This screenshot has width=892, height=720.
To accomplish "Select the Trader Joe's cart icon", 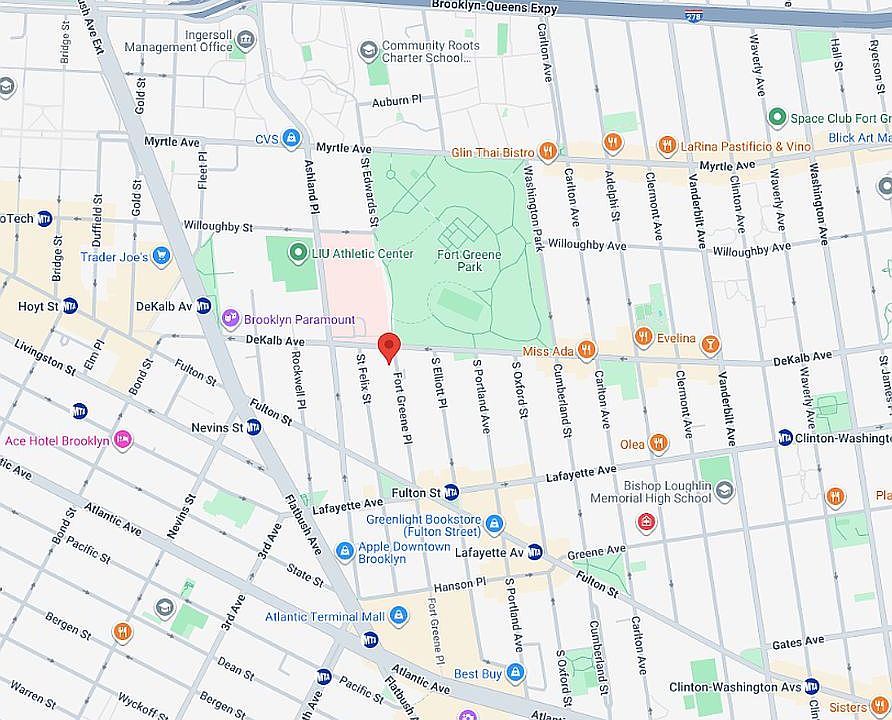I will coord(162,256).
